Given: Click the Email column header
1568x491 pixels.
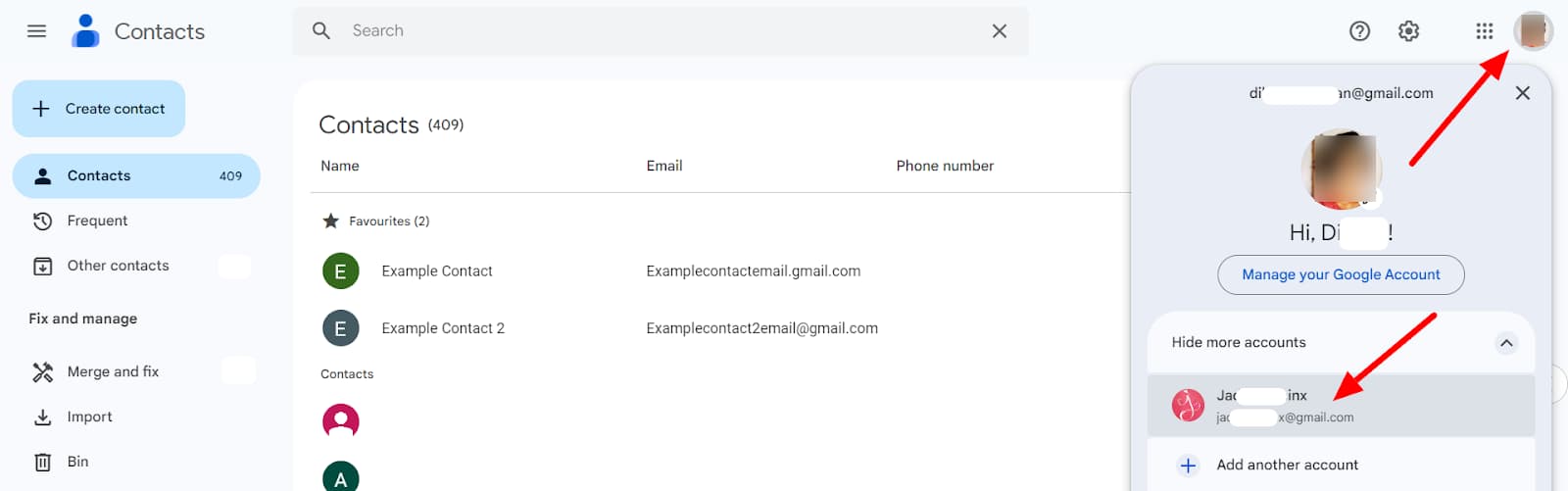Looking at the screenshot, I should pos(663,166).
